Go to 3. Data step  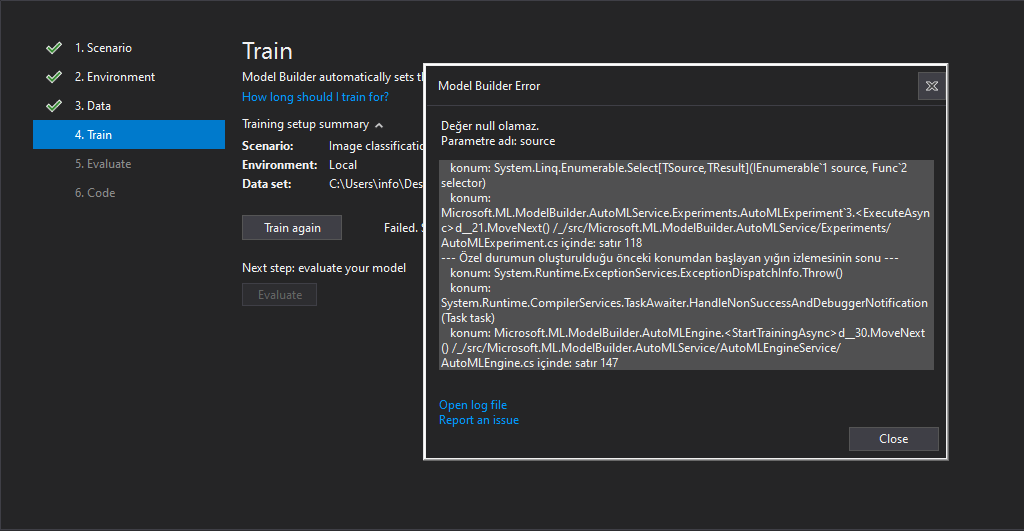(x=93, y=106)
